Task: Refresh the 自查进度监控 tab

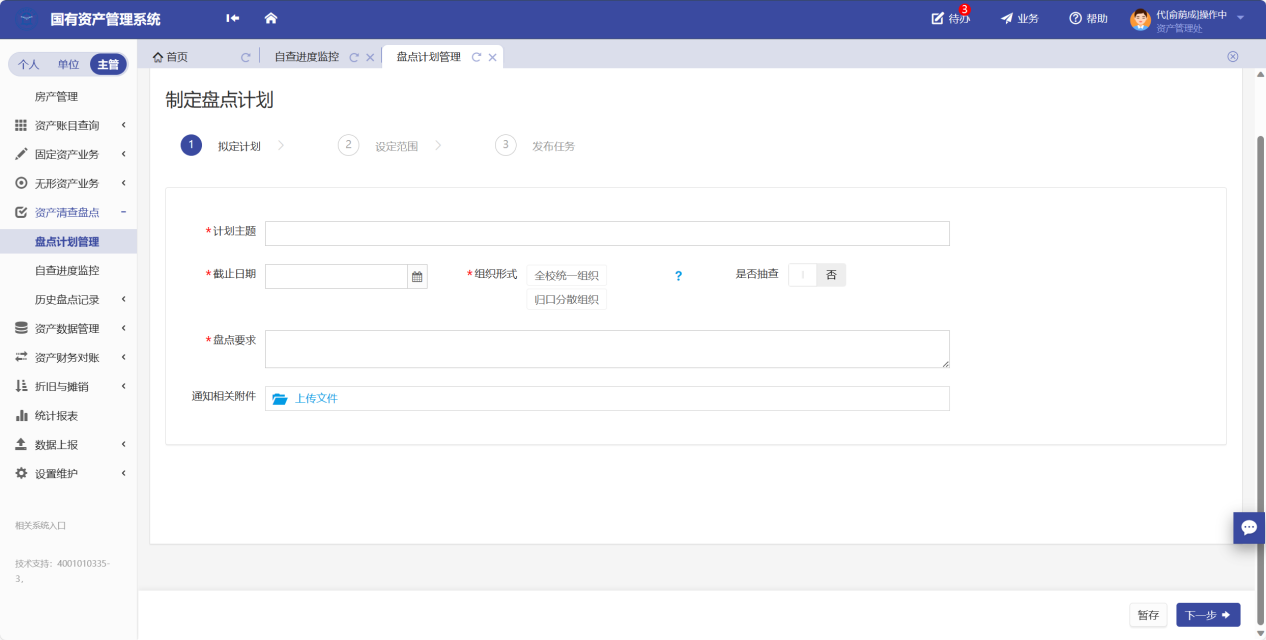Action: point(354,58)
